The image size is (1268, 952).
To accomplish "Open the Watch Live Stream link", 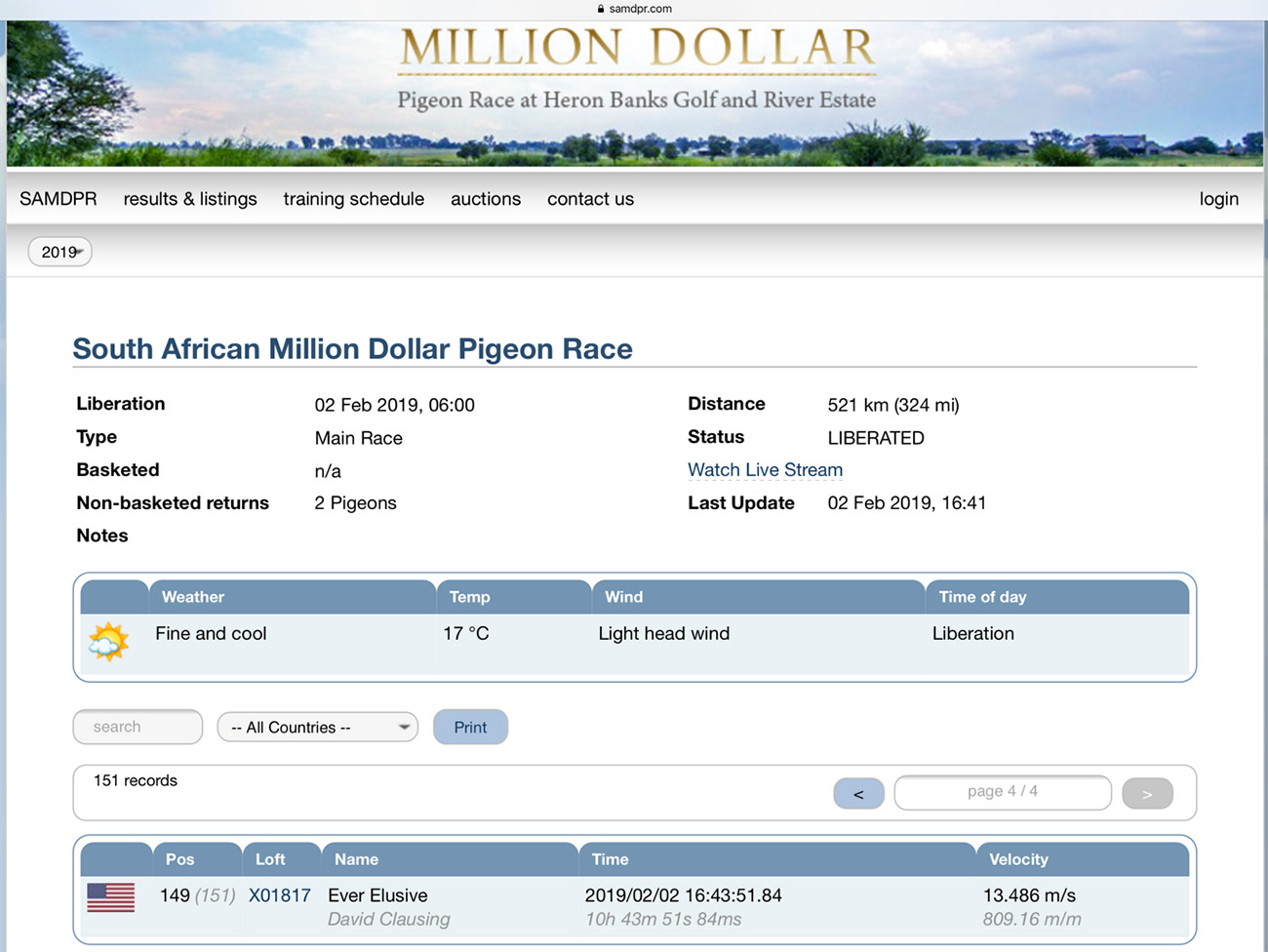I will coord(765,470).
